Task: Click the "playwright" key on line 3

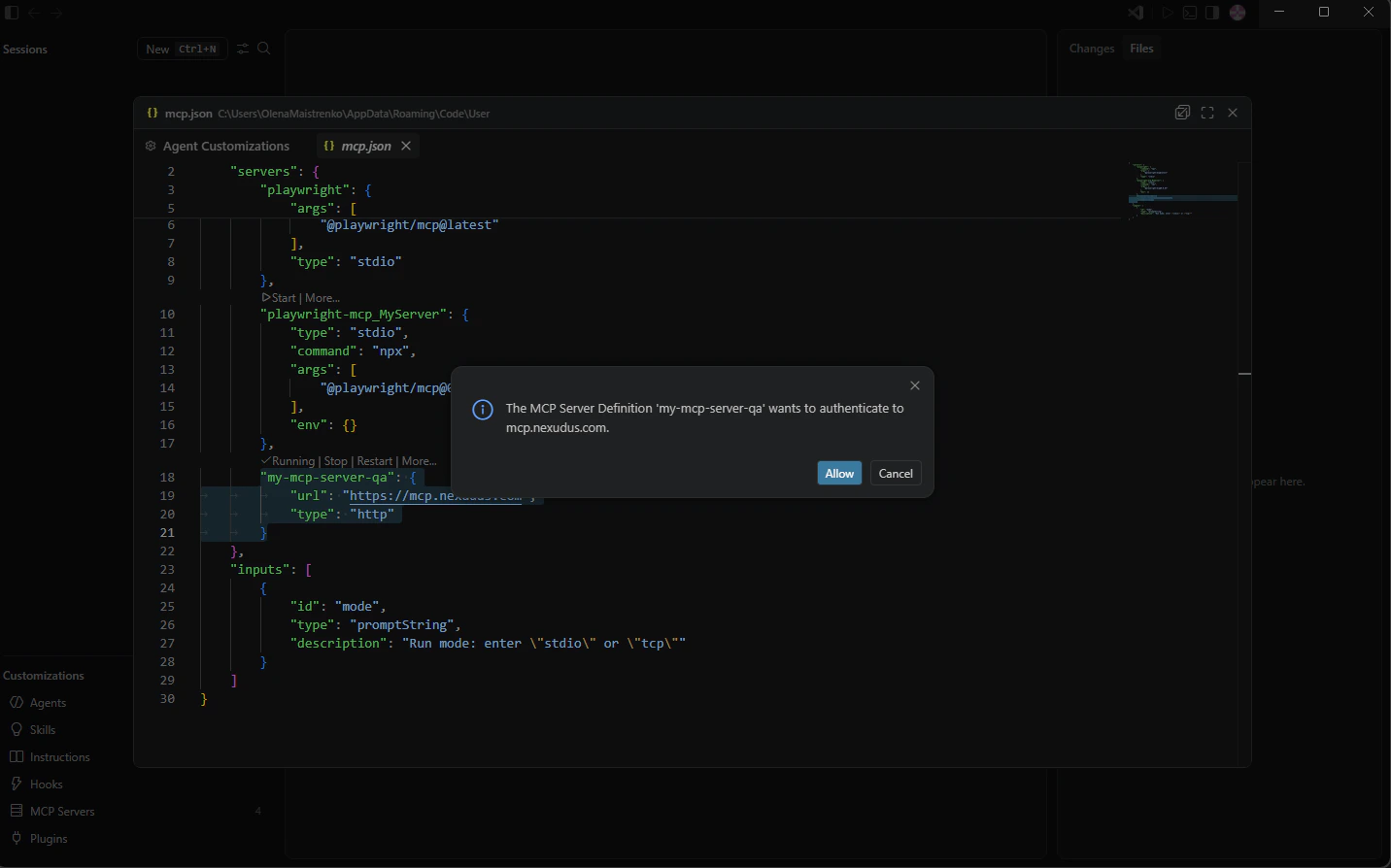Action: pyautogui.click(x=304, y=189)
